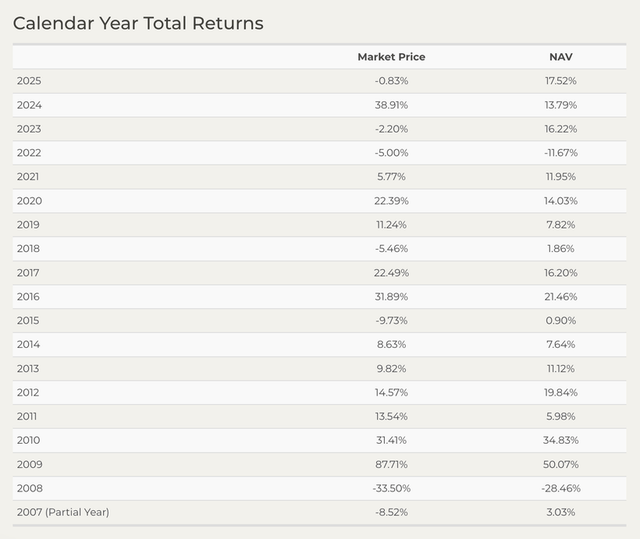This screenshot has height=539, width=640.
Task: Select the 2018 Market Price value -5.46%
Action: (x=391, y=248)
